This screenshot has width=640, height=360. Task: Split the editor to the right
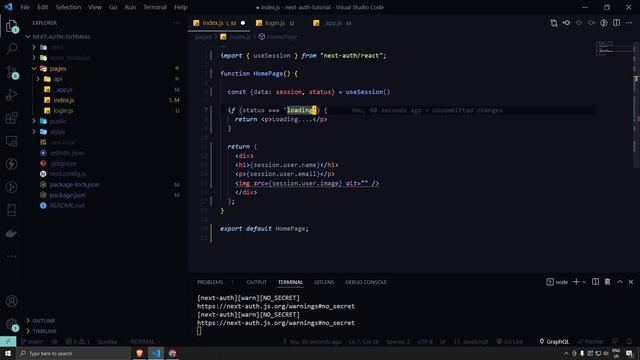(x=616, y=23)
